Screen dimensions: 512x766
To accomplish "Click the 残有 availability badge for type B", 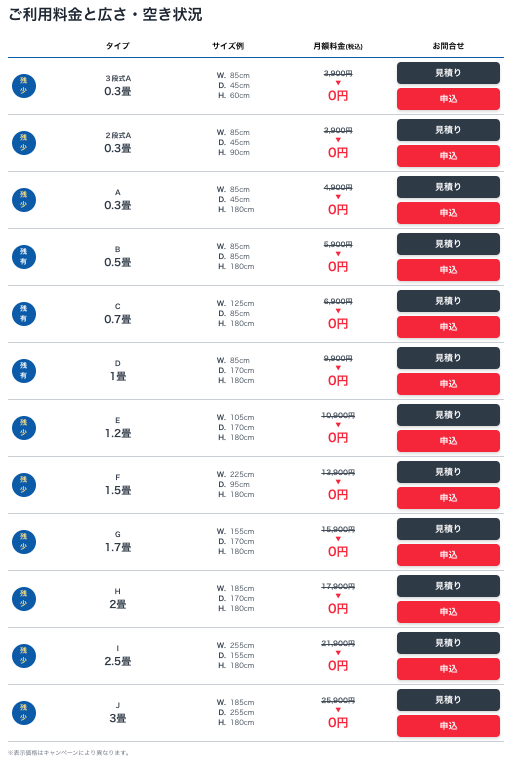I will (x=23, y=256).
